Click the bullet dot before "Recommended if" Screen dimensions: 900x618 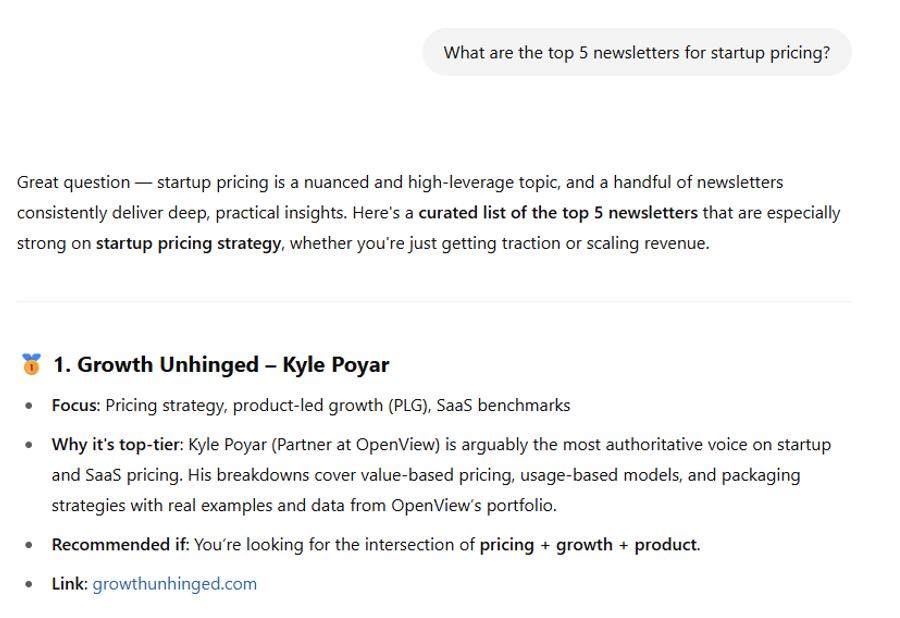pos(29,545)
